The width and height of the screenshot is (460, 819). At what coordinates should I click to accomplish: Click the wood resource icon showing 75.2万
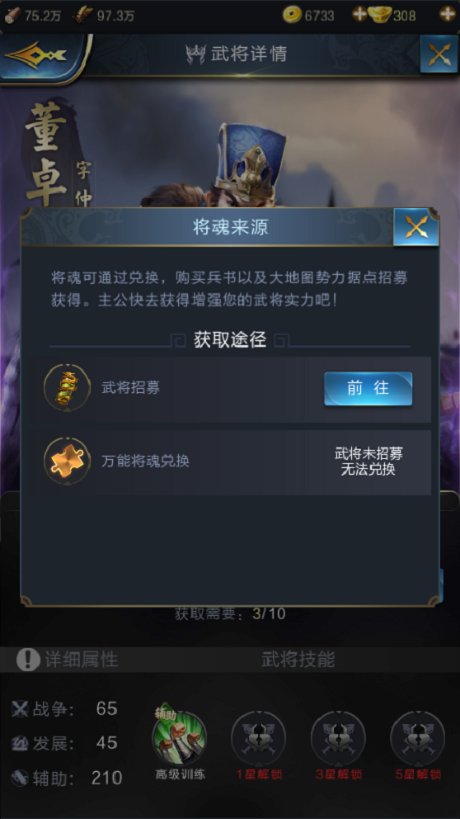coord(13,15)
